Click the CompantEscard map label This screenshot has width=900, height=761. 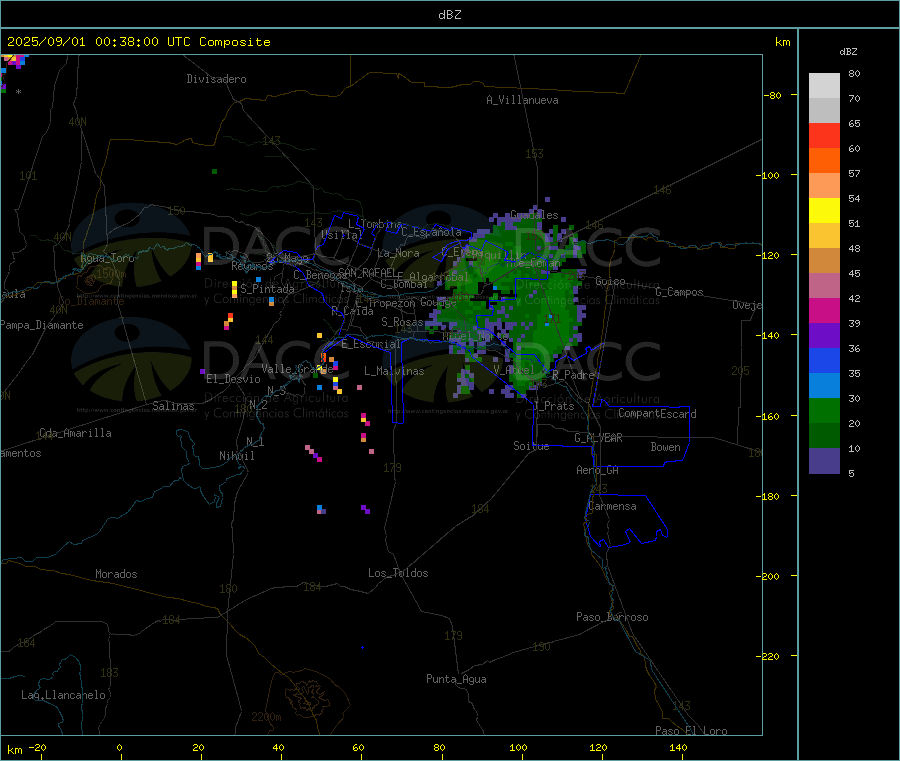coord(657,414)
